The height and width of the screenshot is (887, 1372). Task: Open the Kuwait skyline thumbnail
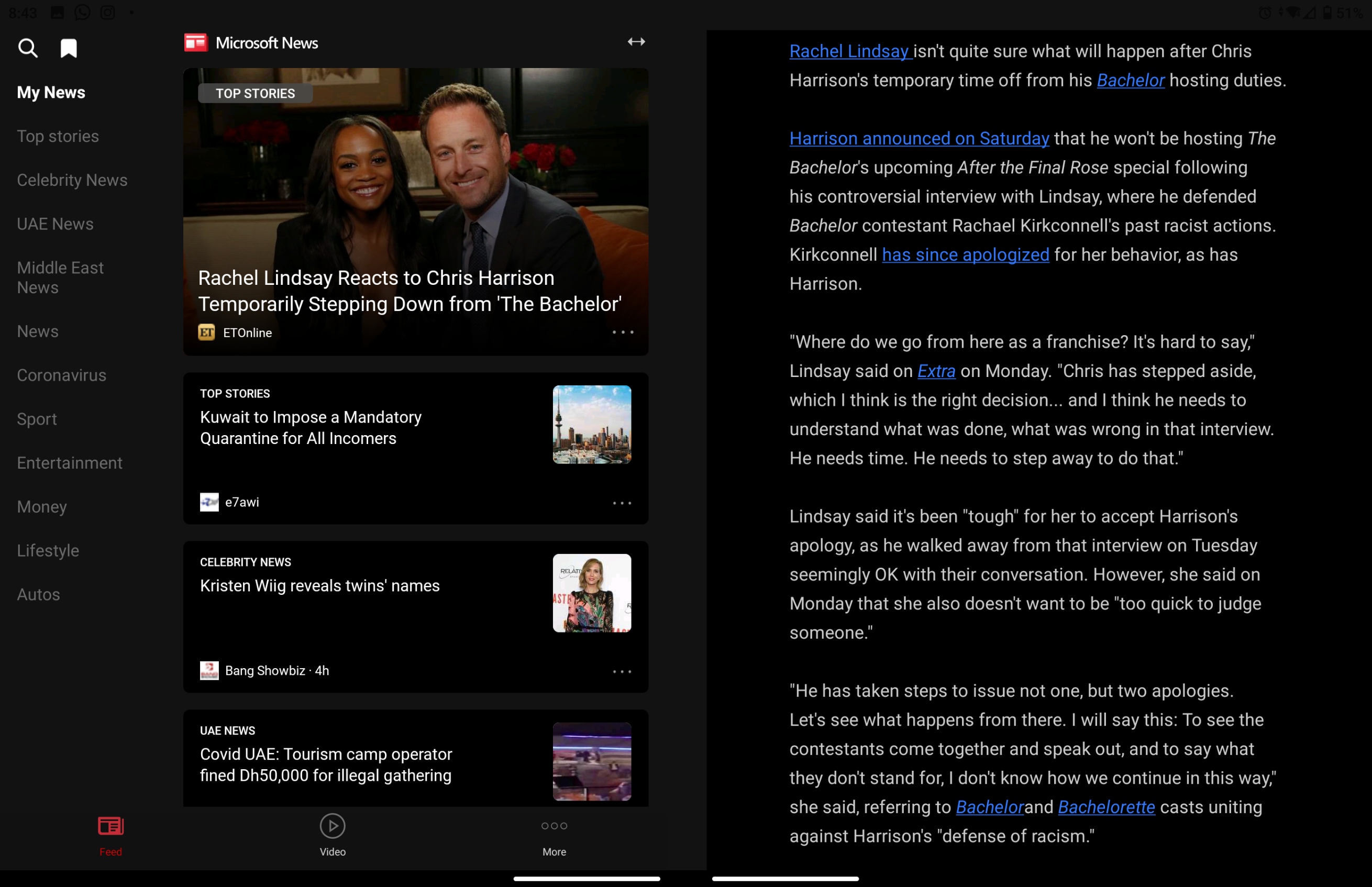pyautogui.click(x=592, y=425)
